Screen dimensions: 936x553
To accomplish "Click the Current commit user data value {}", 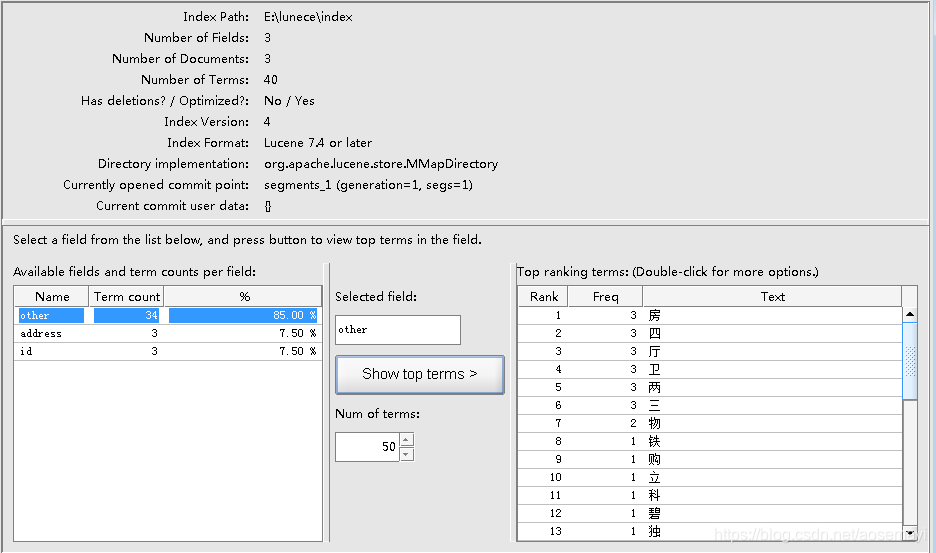I will (267, 206).
